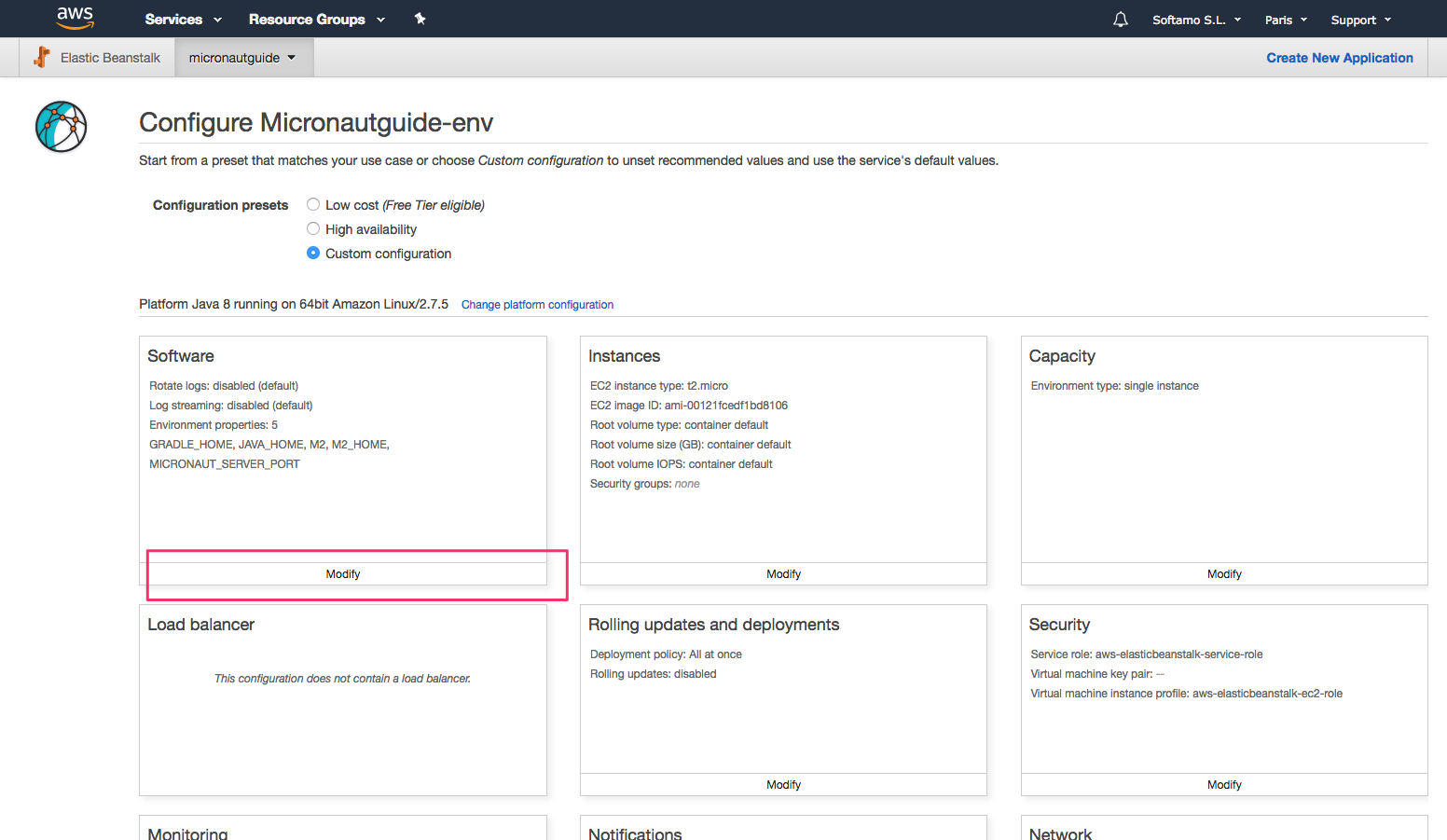The image size is (1447, 840).
Task: Click Create New Application link
Action: point(1339,58)
